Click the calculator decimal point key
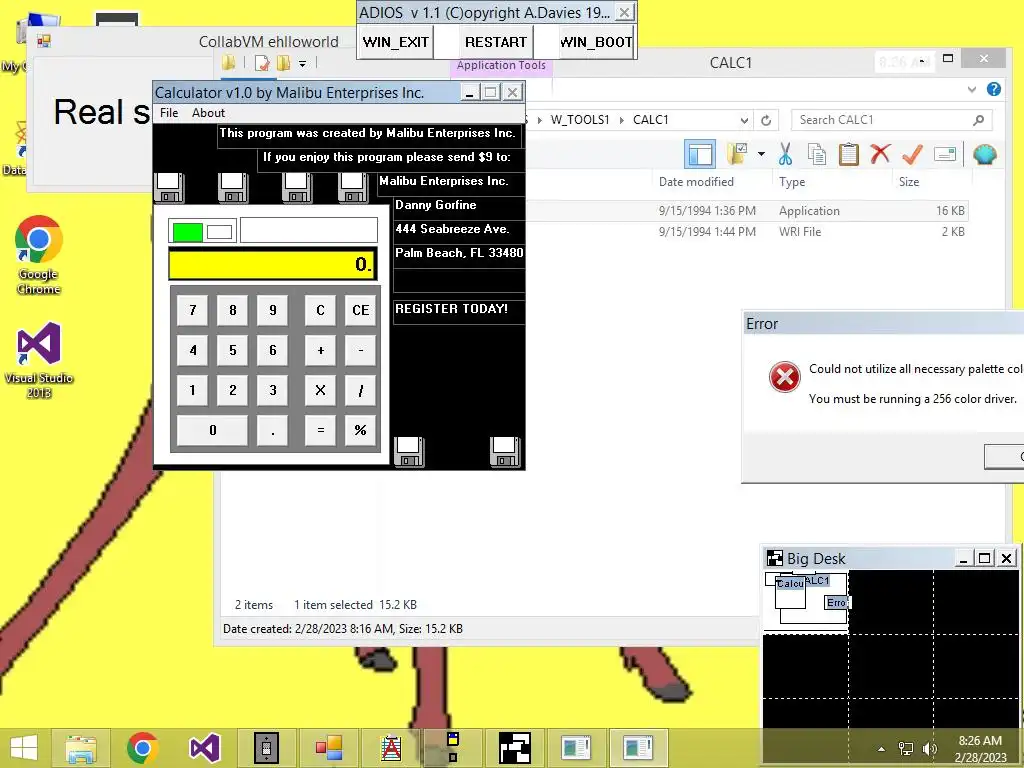The image size is (1024, 768). pyautogui.click(x=273, y=430)
